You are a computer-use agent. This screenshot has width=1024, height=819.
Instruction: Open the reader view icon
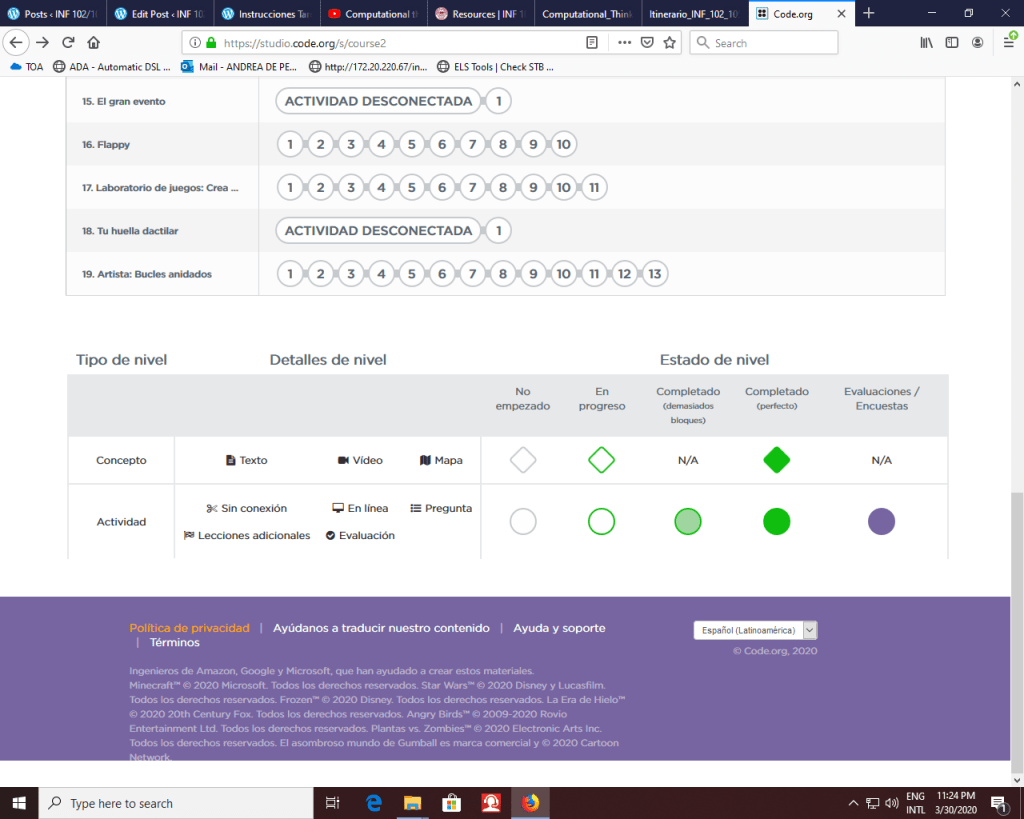[592, 42]
